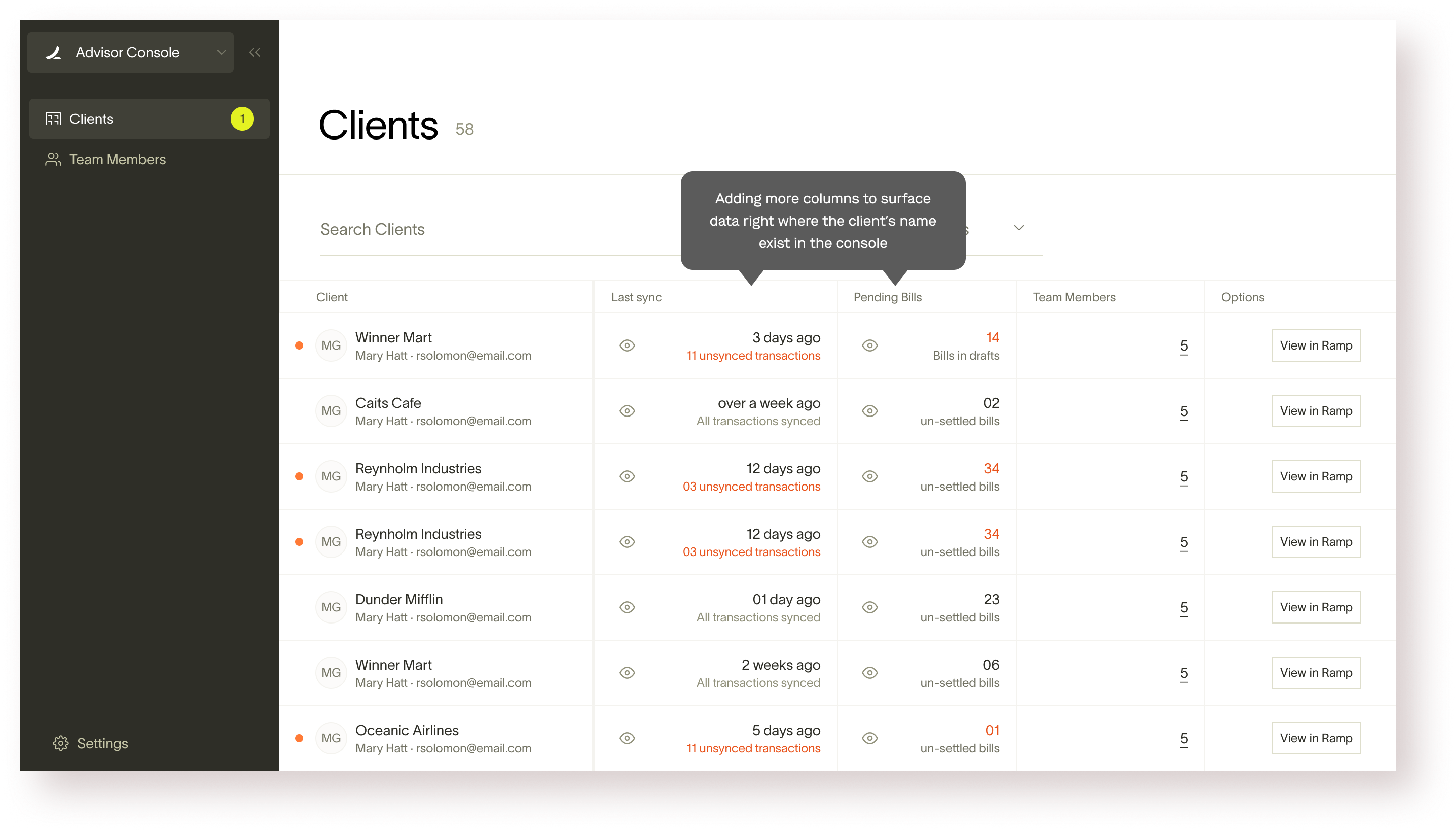
Task: Open team member count 5 for Oceanic Airlines
Action: [1184, 738]
